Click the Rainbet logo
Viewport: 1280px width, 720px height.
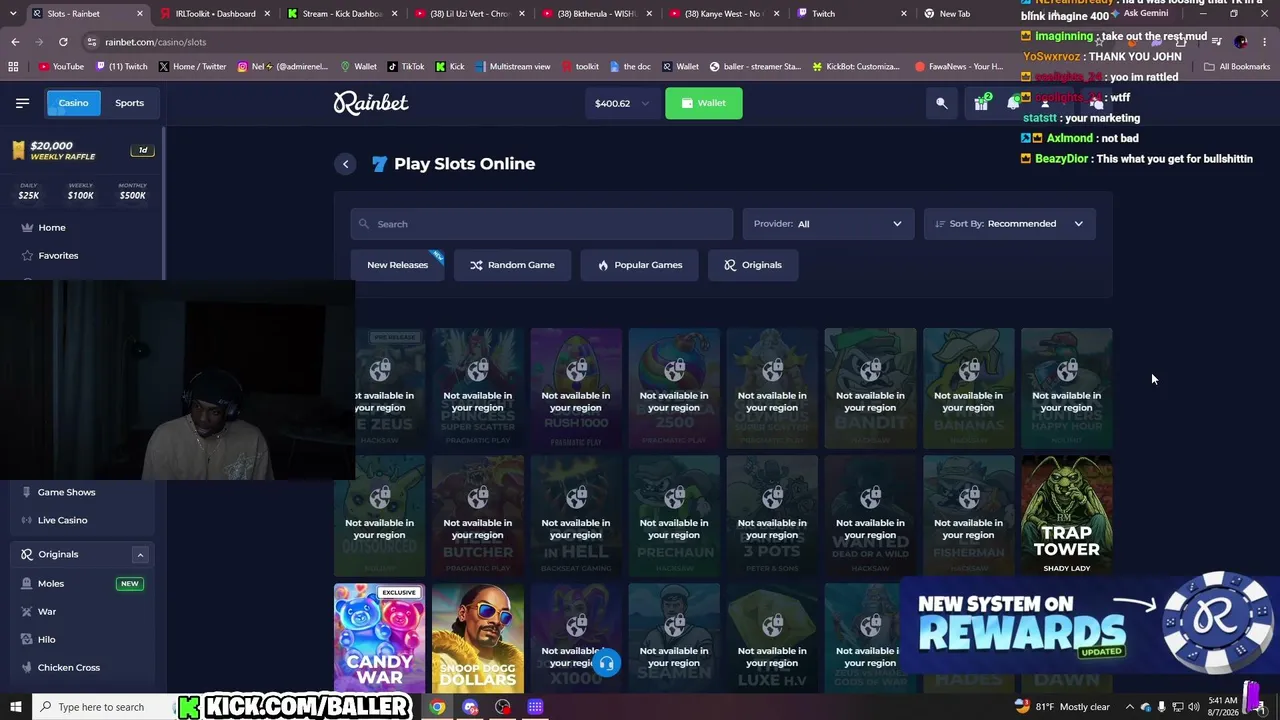pos(371,103)
